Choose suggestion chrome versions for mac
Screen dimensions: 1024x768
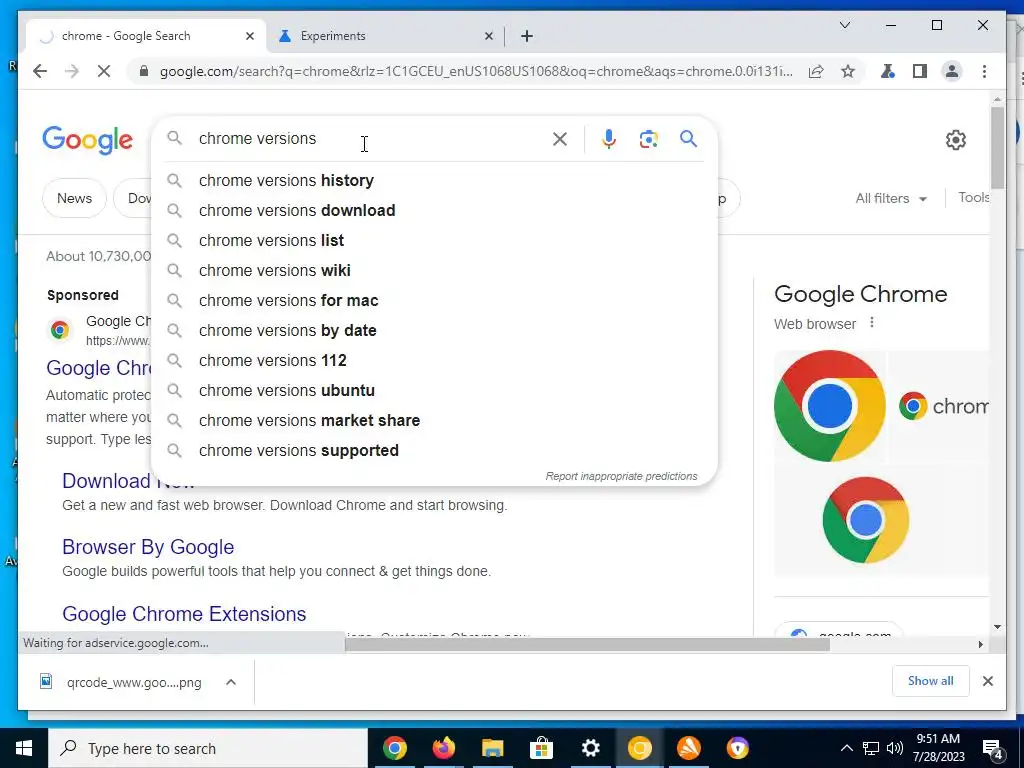(434, 300)
